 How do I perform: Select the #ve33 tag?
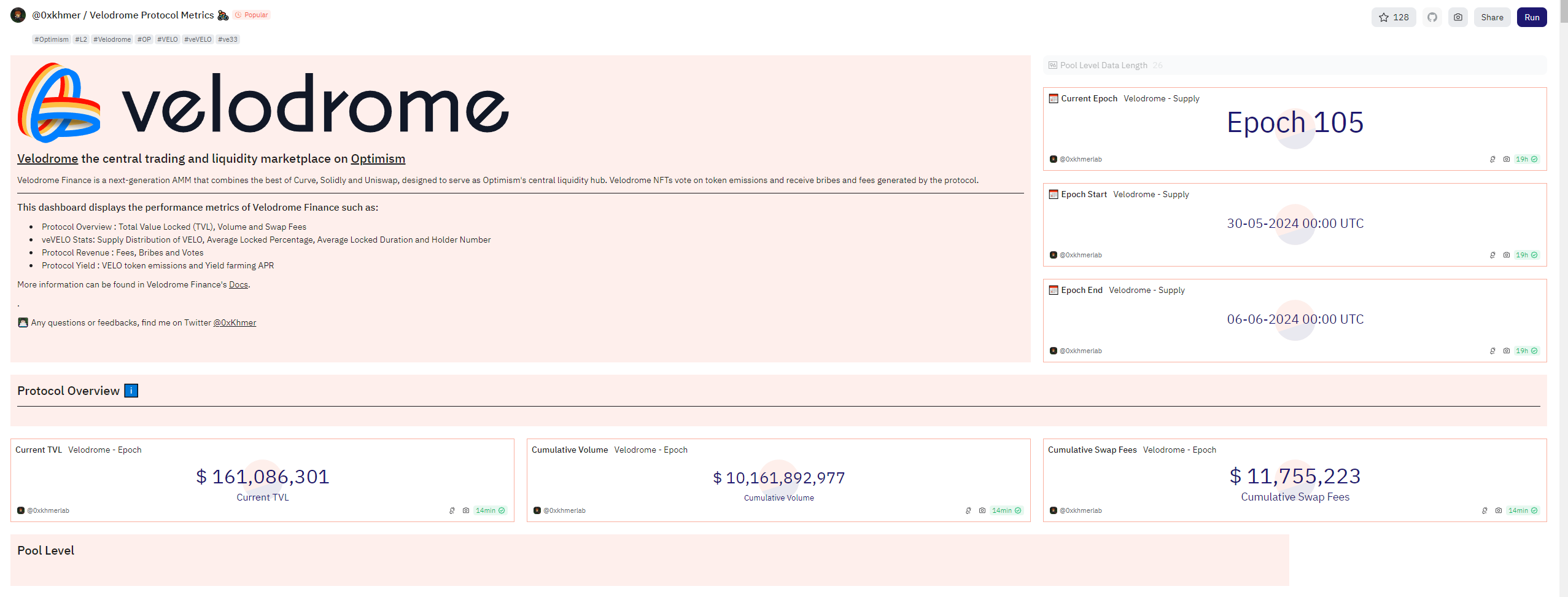[x=227, y=39]
